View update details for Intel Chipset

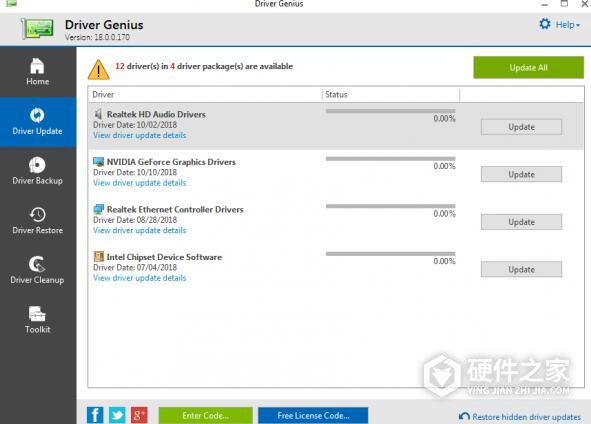coord(139,278)
